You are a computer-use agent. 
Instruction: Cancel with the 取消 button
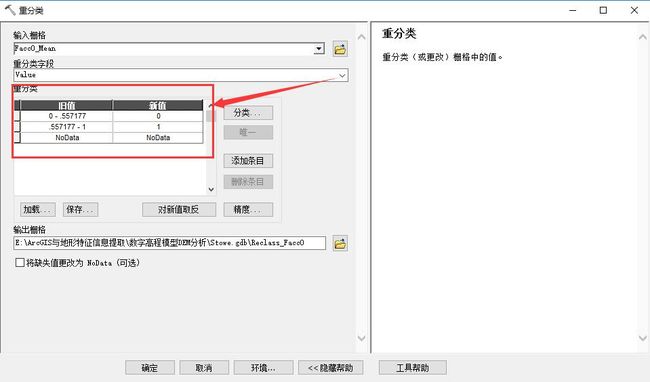pos(204,367)
